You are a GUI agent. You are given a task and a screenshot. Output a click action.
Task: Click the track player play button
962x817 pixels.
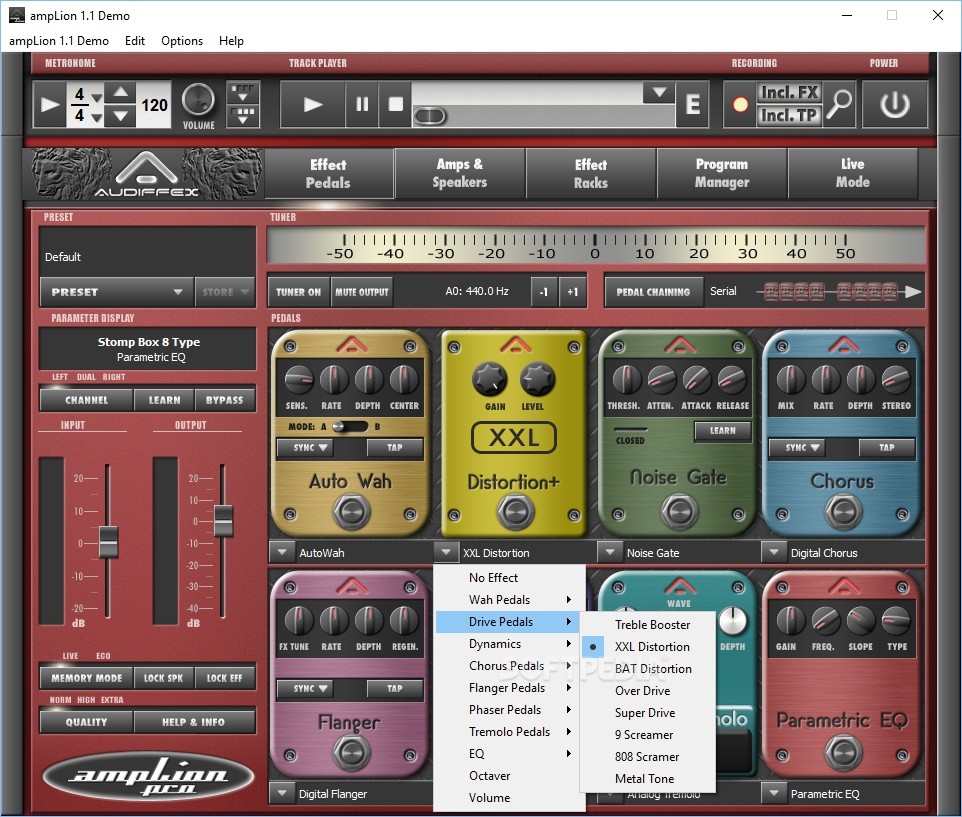click(x=313, y=104)
